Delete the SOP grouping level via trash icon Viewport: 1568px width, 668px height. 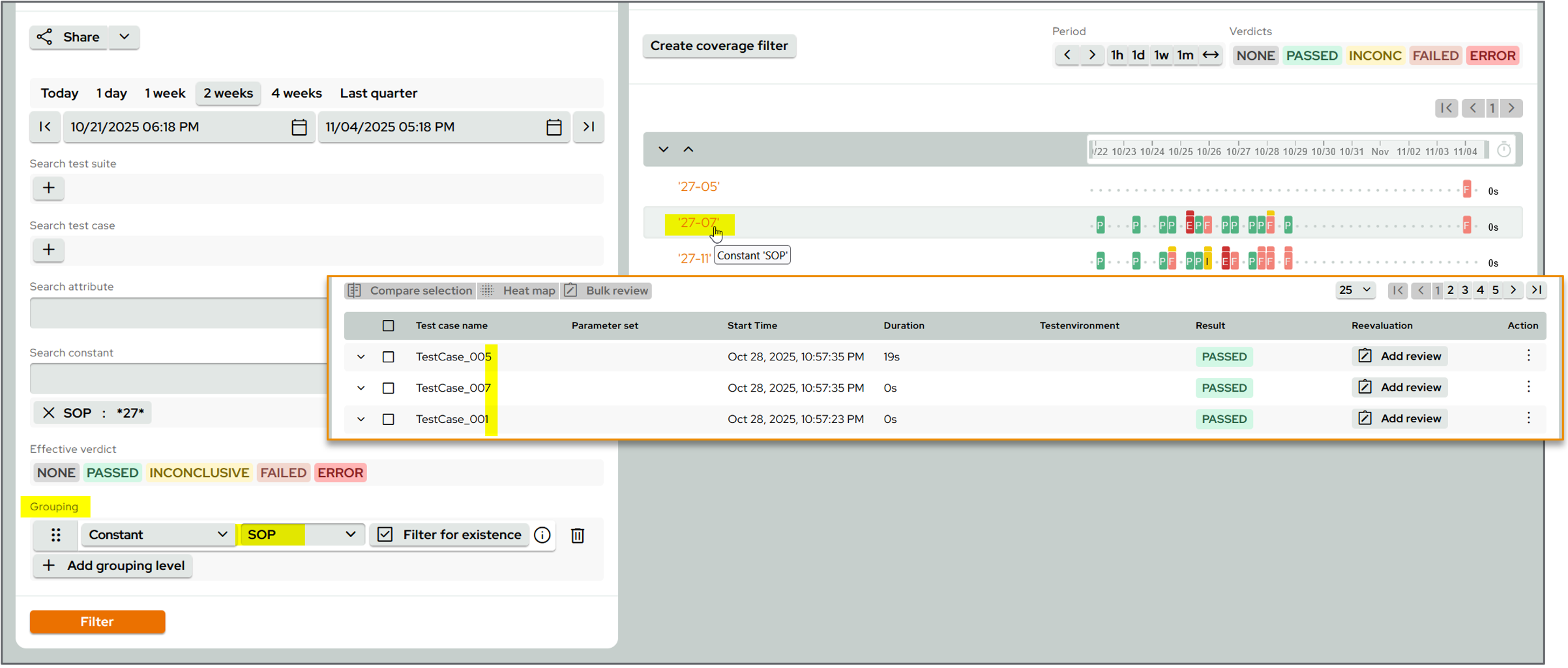pos(578,535)
